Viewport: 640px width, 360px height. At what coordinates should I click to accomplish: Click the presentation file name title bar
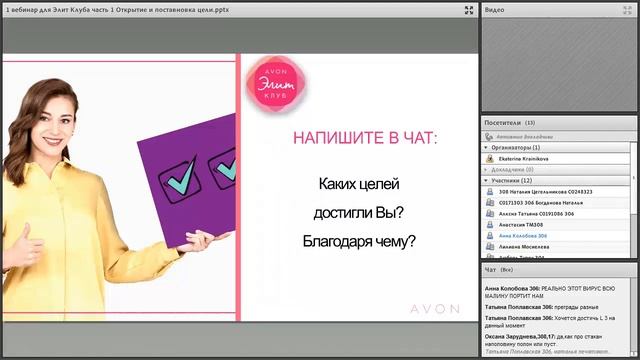coord(240,10)
